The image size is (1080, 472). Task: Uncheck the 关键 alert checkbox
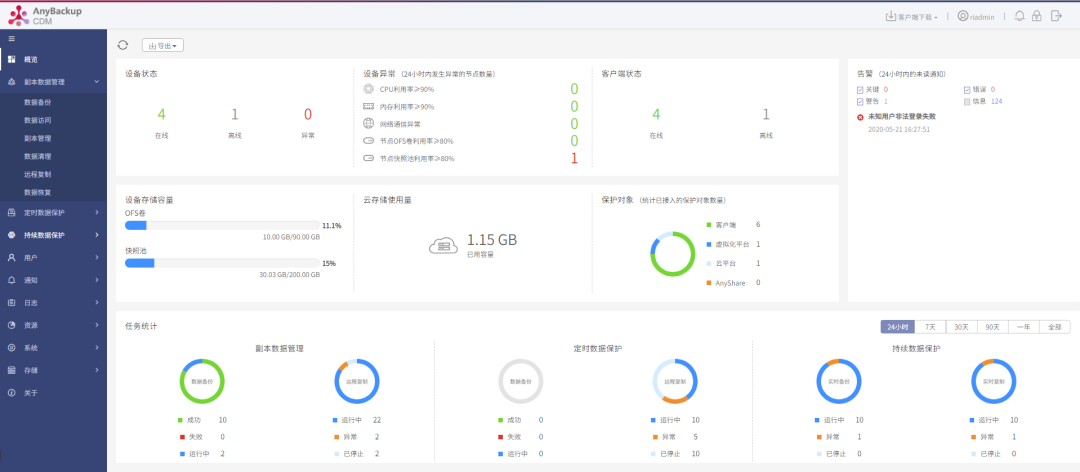(x=860, y=90)
